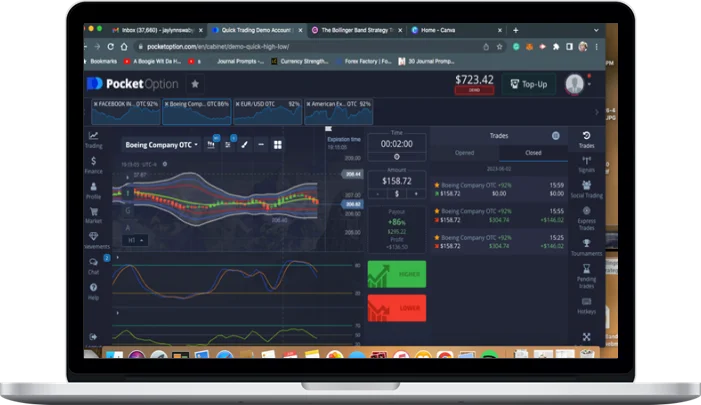
Task: Close the FACEBOOK OTC asset tab
Action: click(96, 104)
